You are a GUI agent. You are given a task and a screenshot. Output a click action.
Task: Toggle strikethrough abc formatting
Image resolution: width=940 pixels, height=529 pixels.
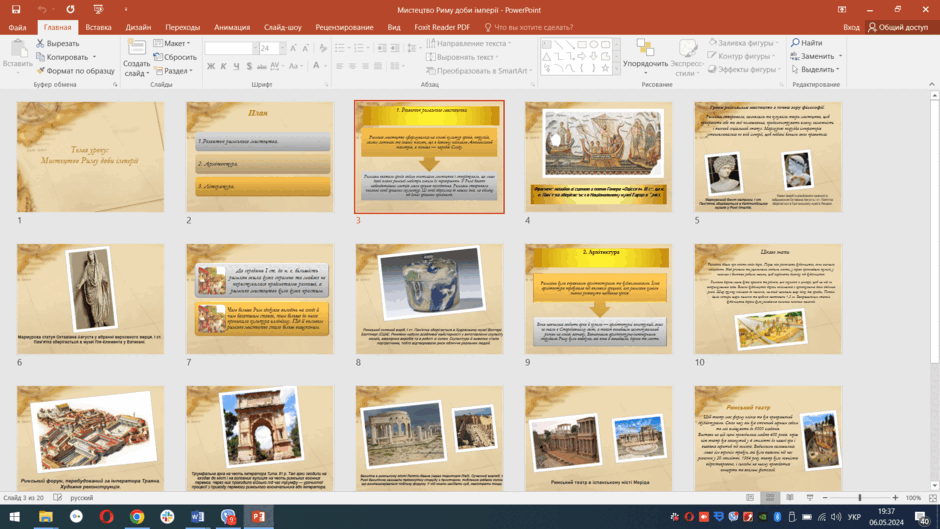point(261,66)
